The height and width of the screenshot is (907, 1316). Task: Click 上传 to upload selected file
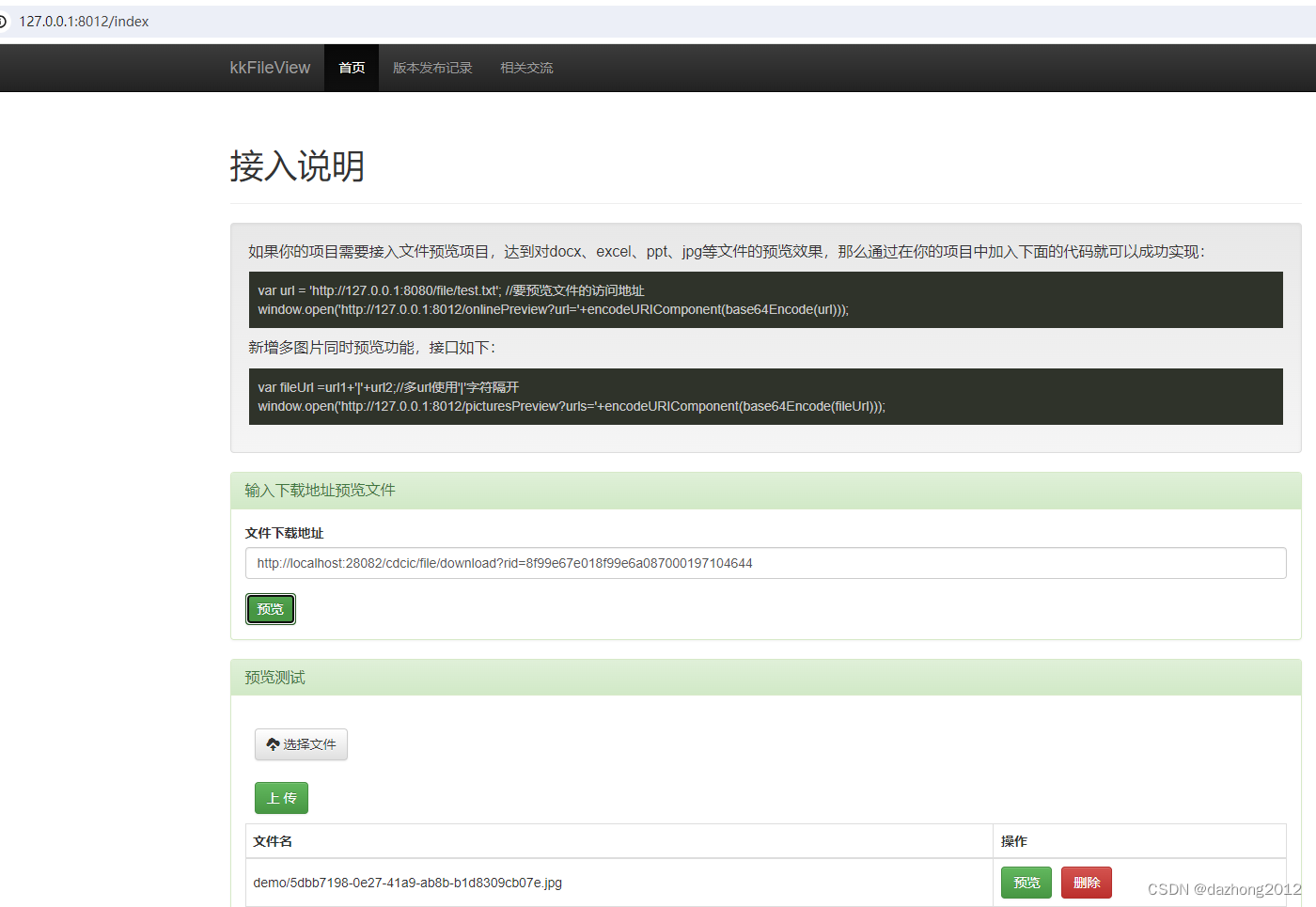pos(280,797)
